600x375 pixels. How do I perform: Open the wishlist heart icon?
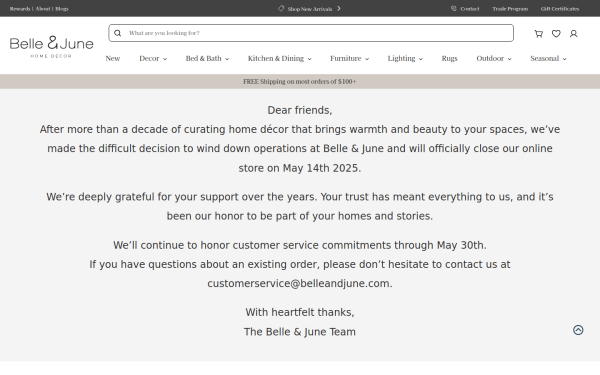[556, 34]
